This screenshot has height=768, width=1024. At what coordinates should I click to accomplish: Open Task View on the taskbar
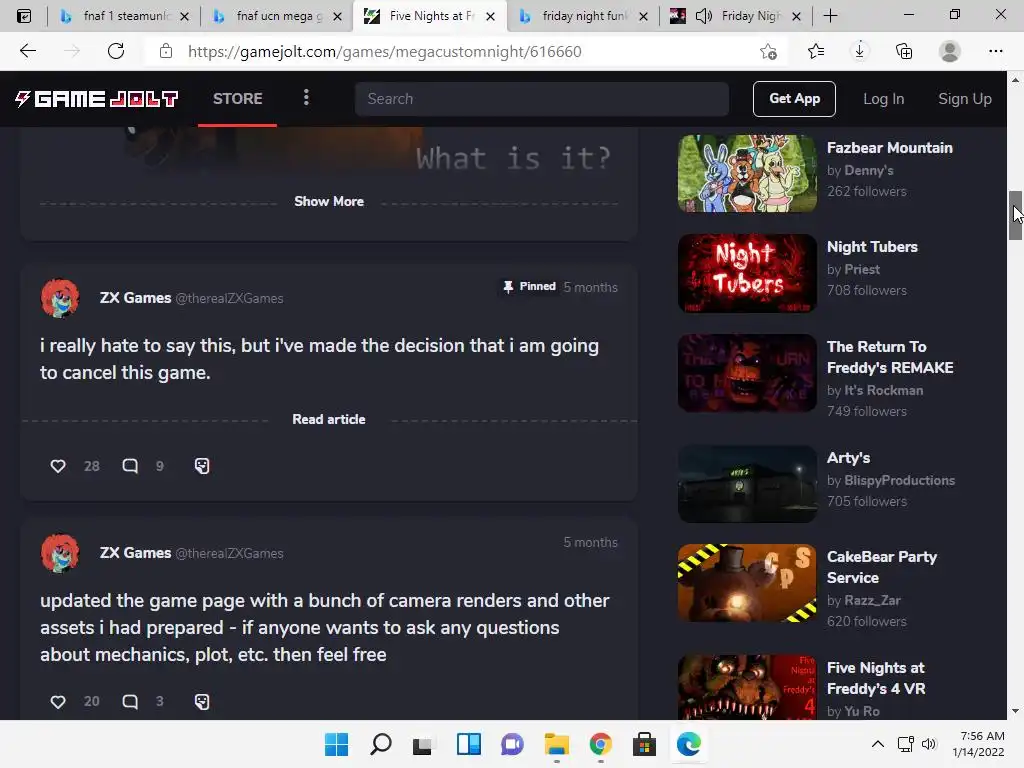coord(424,744)
